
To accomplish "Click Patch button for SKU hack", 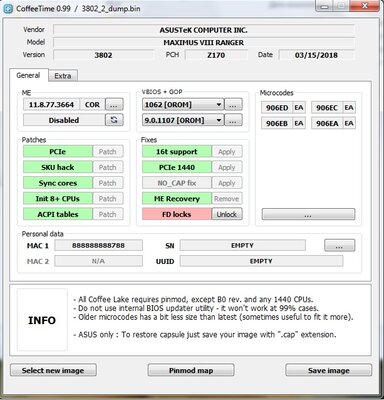I will [108, 167].
